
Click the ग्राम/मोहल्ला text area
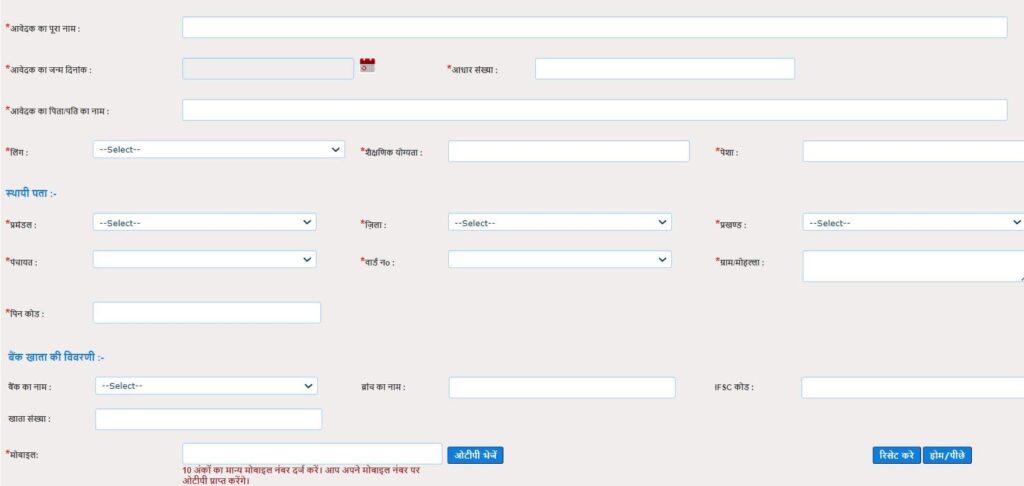(x=912, y=265)
